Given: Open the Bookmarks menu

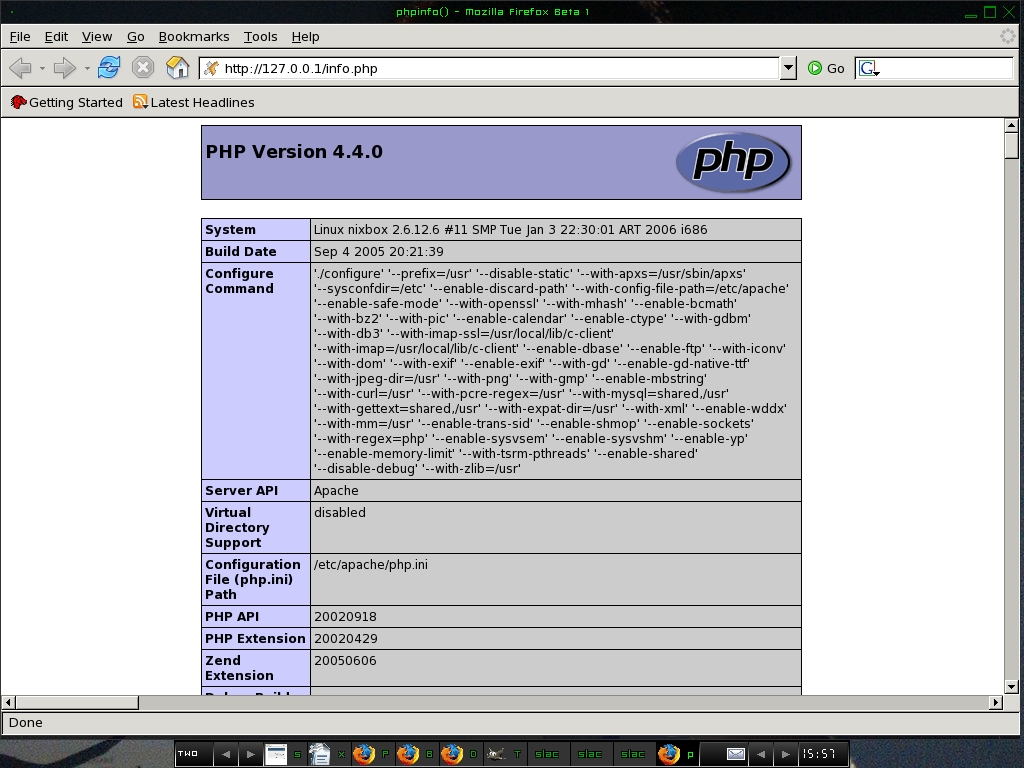Looking at the screenshot, I should [x=194, y=37].
